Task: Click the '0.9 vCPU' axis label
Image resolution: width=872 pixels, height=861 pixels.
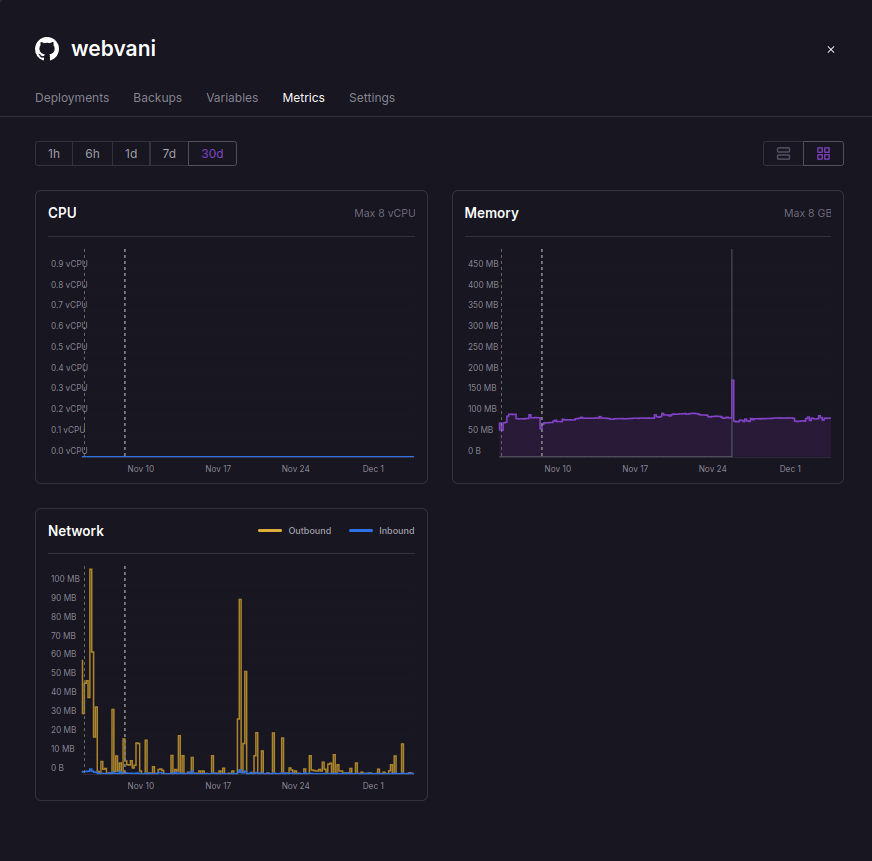Action: pyautogui.click(x=69, y=264)
